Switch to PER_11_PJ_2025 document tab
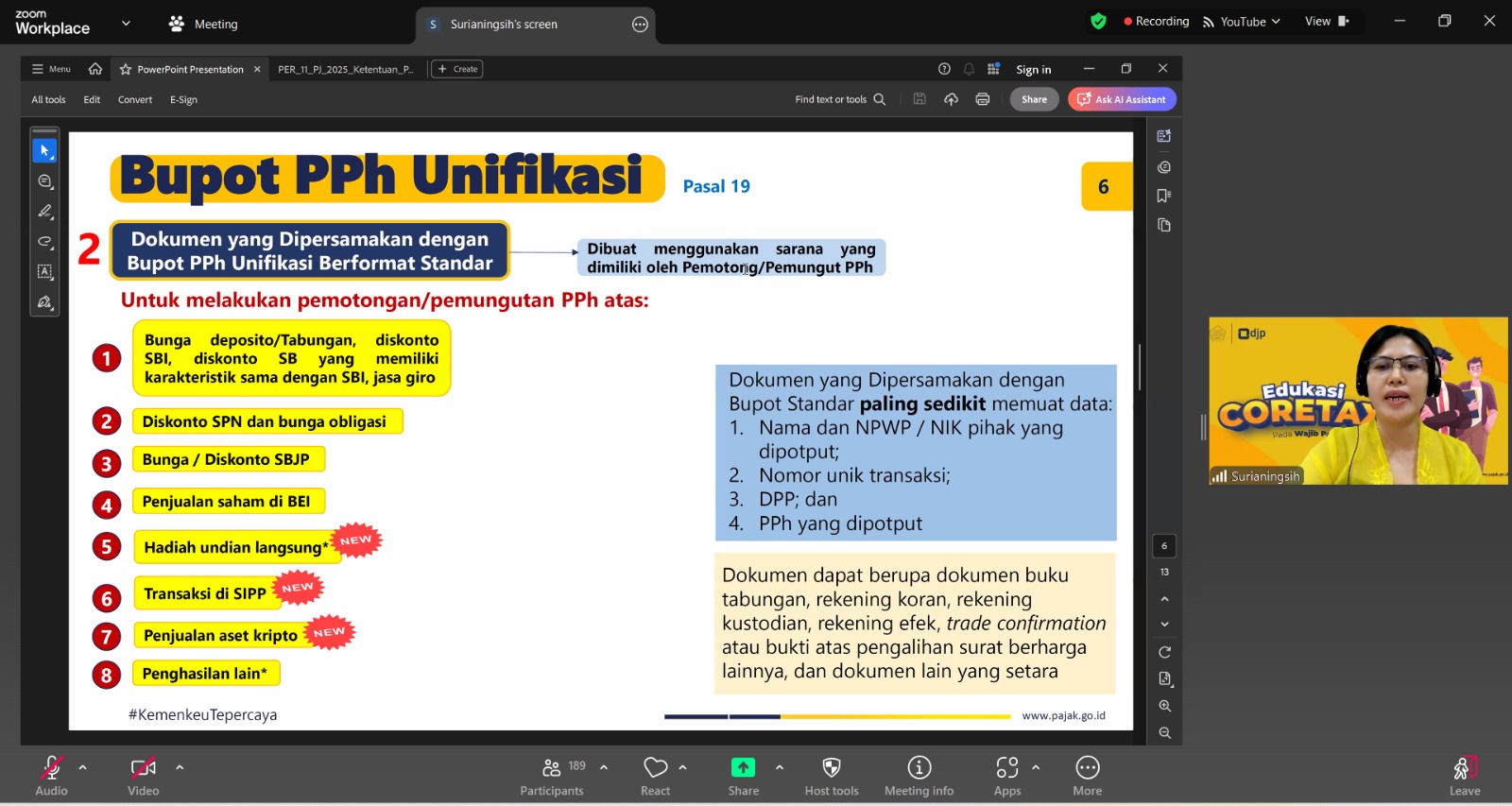The height and width of the screenshot is (806, 1512). click(x=345, y=69)
